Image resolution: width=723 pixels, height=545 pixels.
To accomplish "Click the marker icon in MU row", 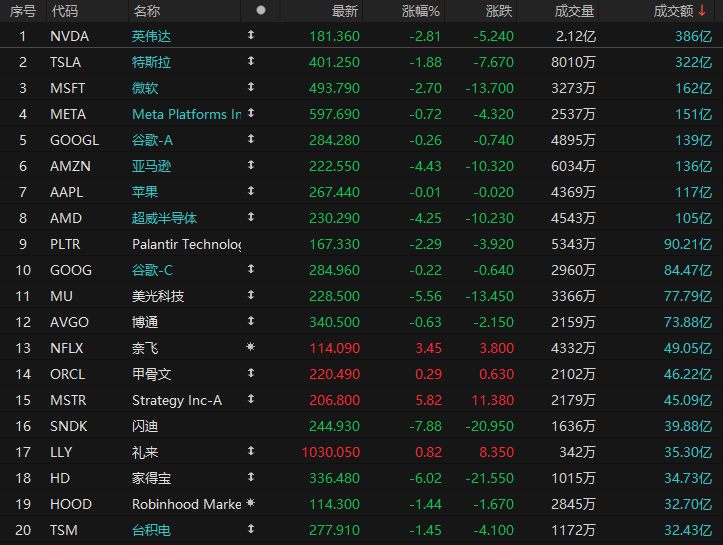I will click(251, 295).
